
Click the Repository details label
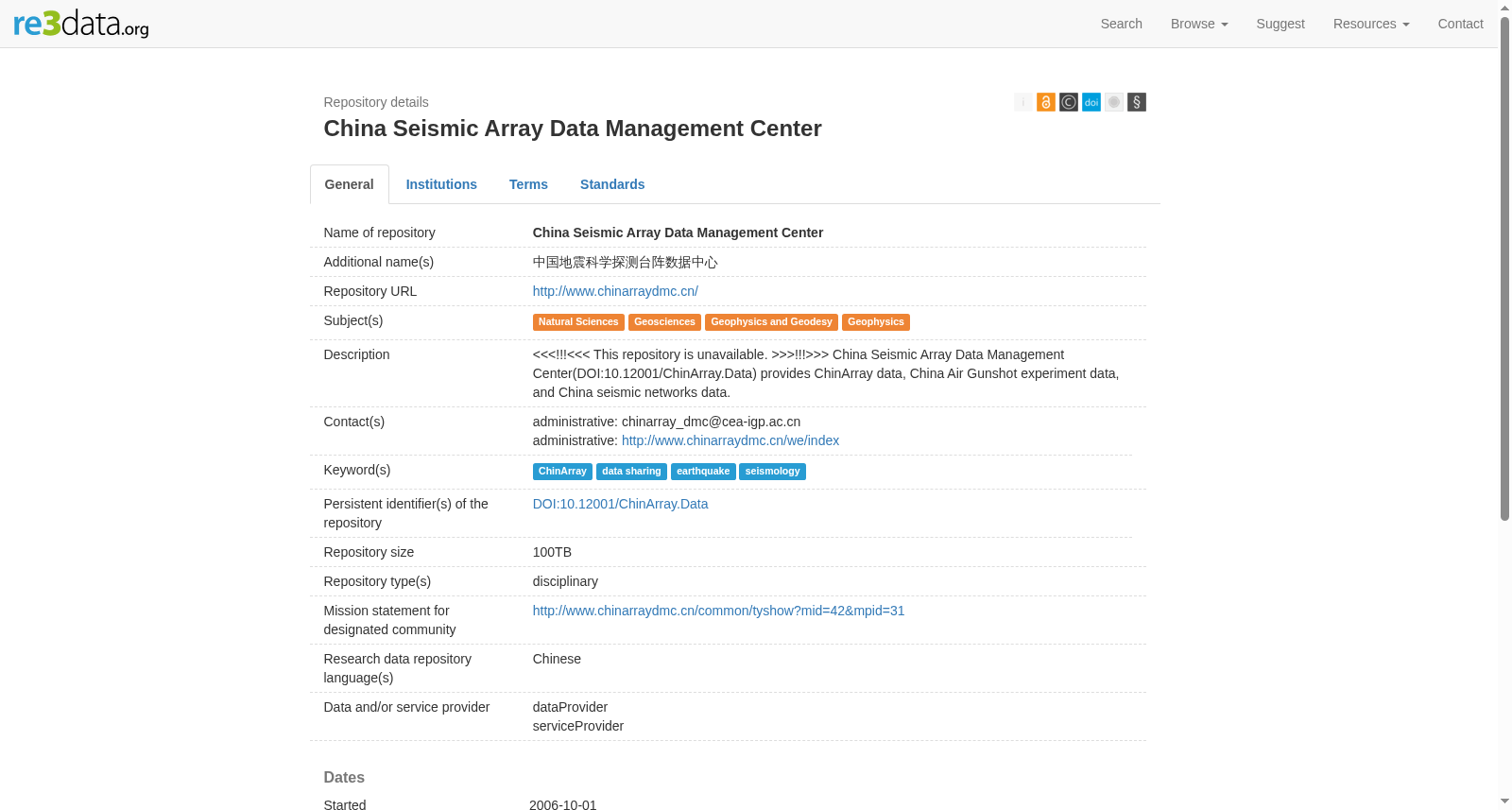pos(376,102)
